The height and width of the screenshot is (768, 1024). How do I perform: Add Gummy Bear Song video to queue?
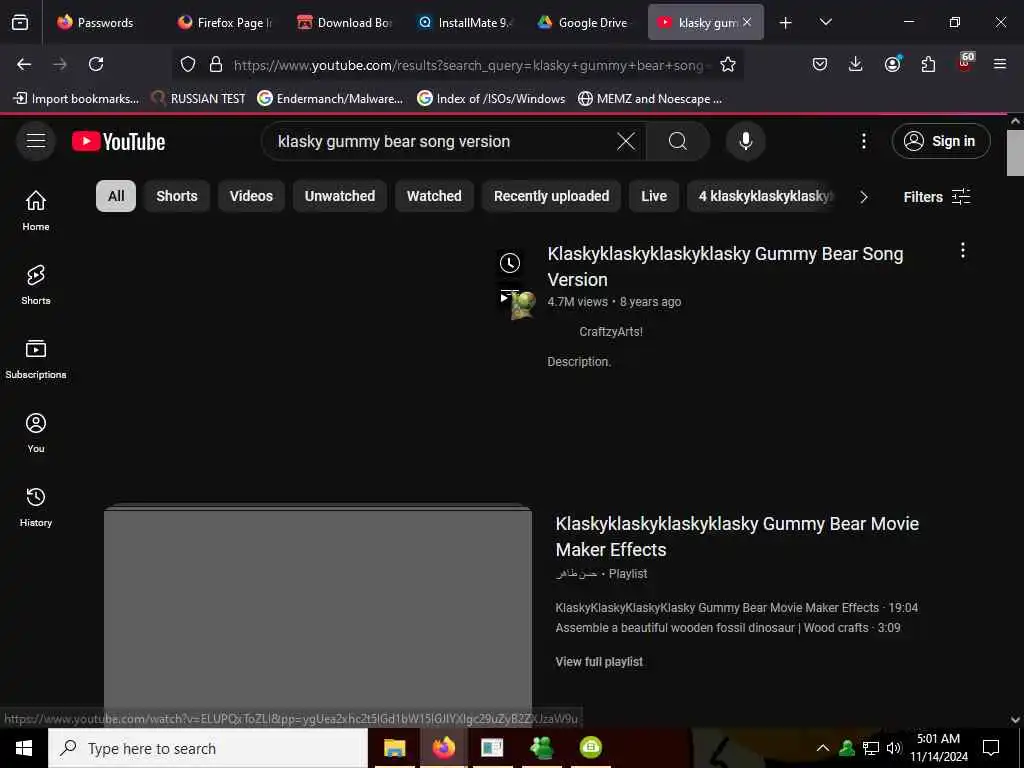[509, 296]
